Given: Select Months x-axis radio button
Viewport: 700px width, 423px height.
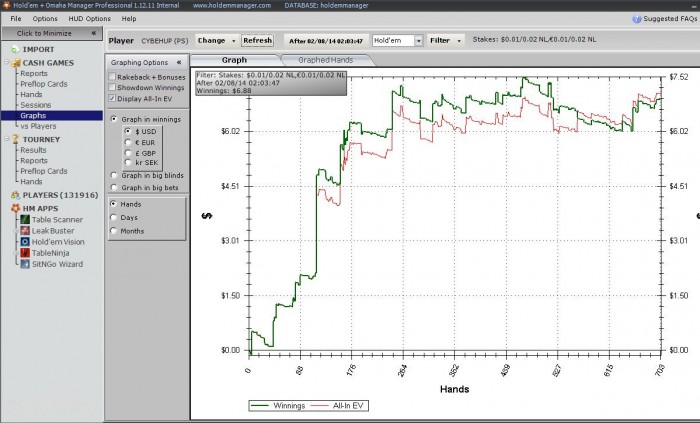Looking at the screenshot, I should click(113, 231).
